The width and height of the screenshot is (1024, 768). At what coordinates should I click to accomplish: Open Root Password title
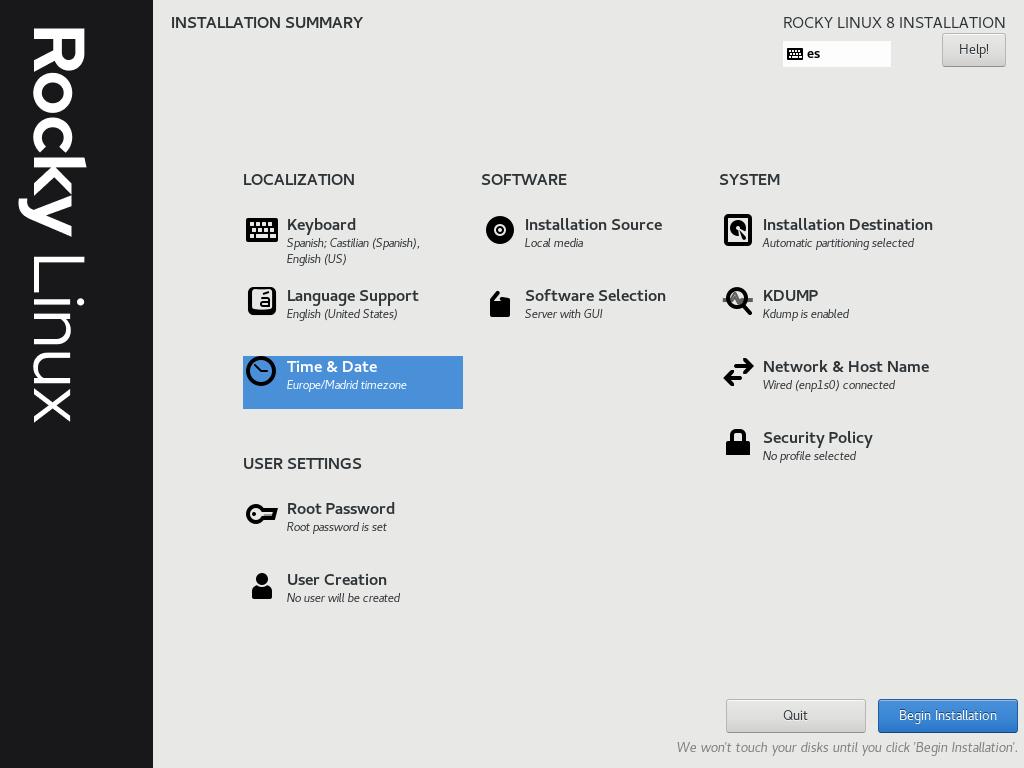(341, 509)
